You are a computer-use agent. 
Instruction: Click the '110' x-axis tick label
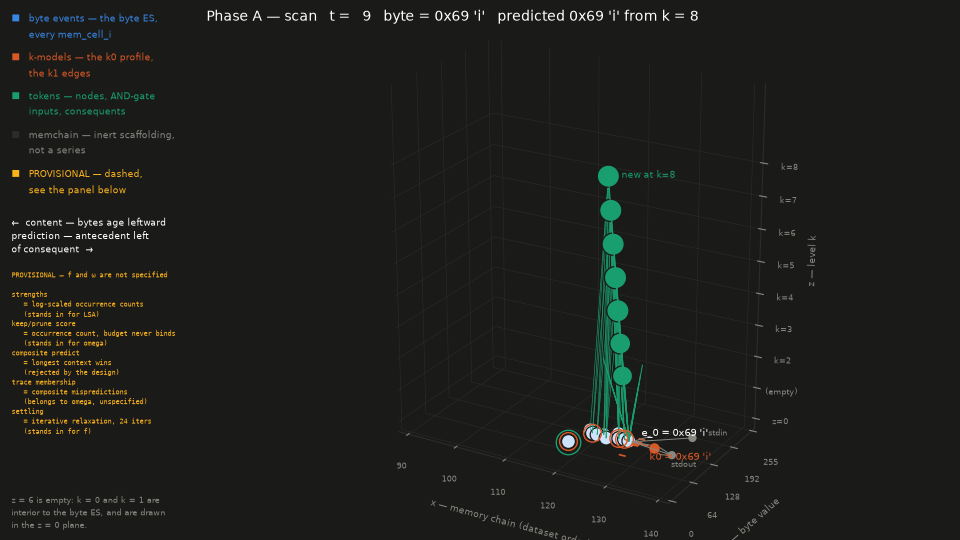[x=498, y=492]
